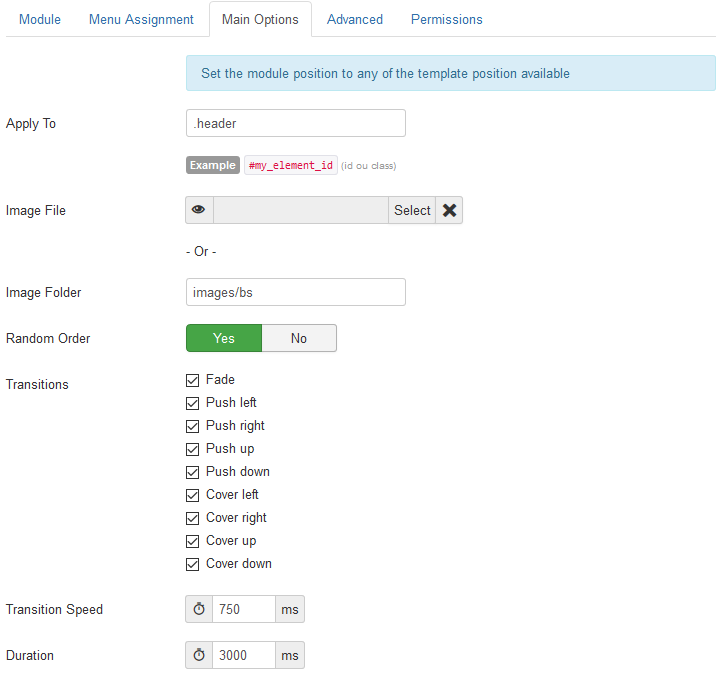This screenshot has height=675, width=722.
Task: Click the Transition Speed value field
Action: click(243, 609)
